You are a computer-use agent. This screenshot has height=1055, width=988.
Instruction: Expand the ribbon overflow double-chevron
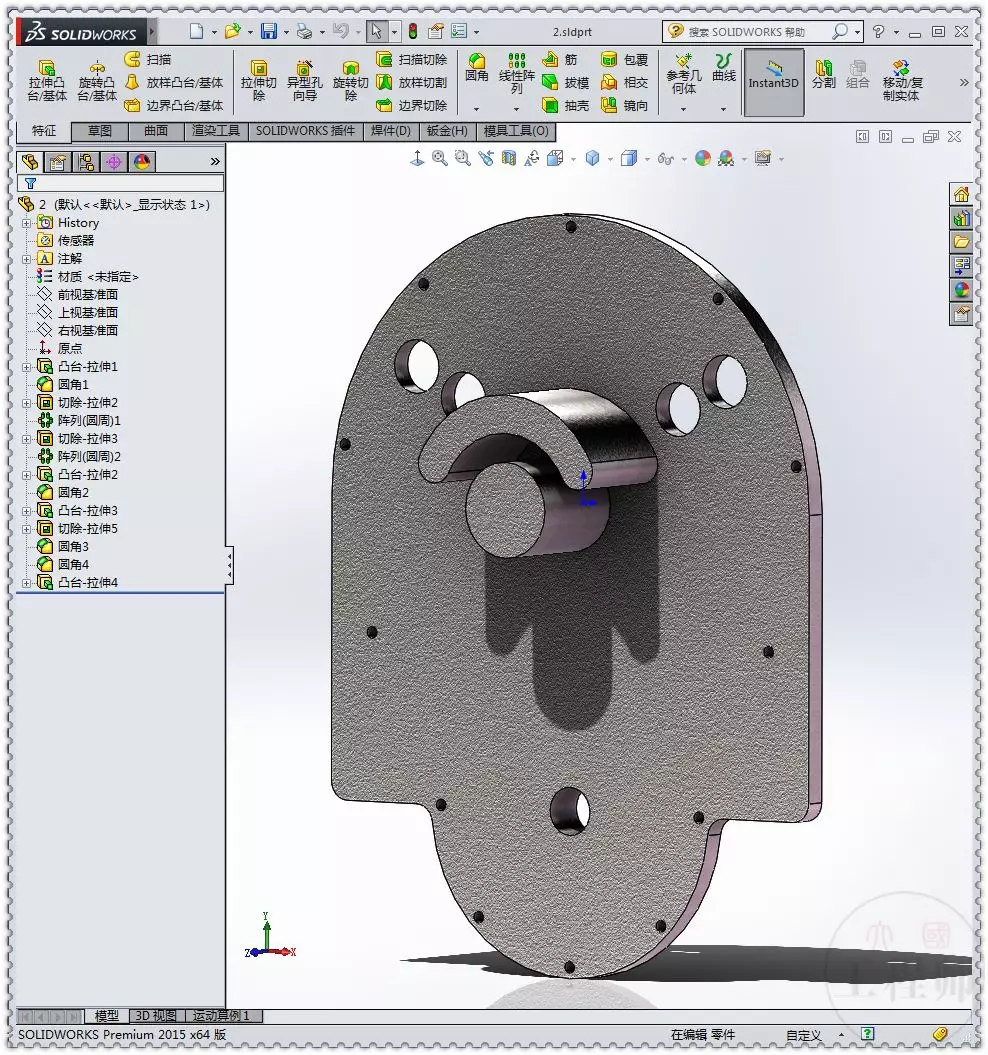click(964, 82)
